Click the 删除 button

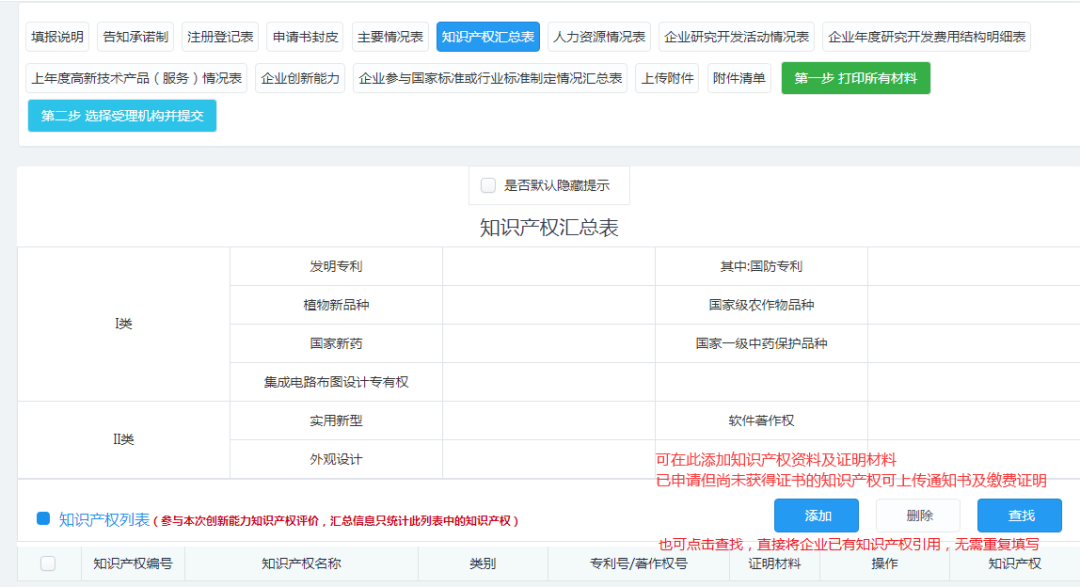click(x=919, y=515)
